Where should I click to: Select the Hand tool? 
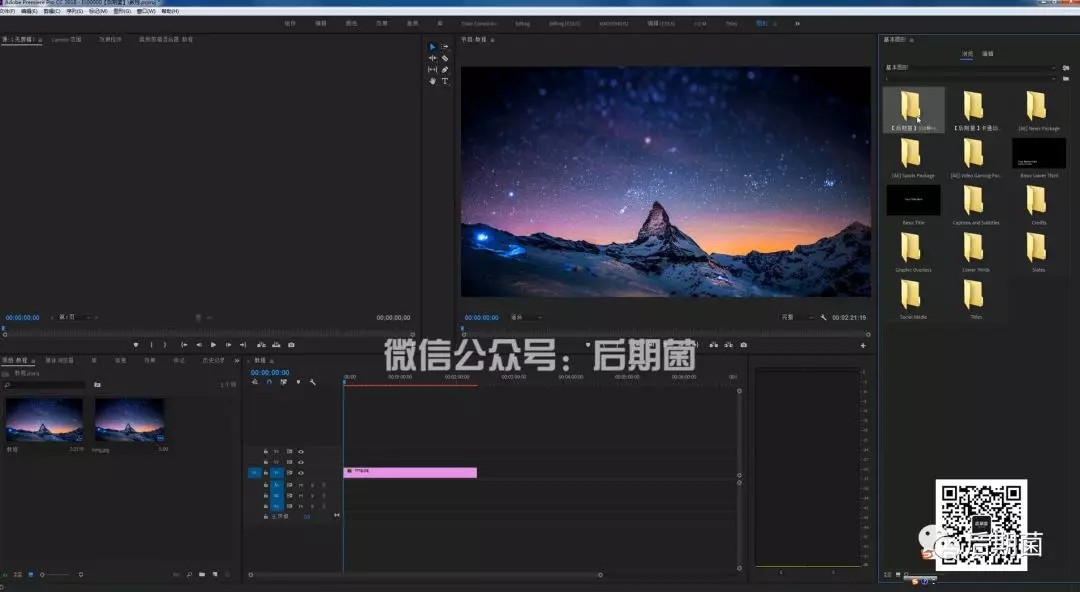click(432, 81)
